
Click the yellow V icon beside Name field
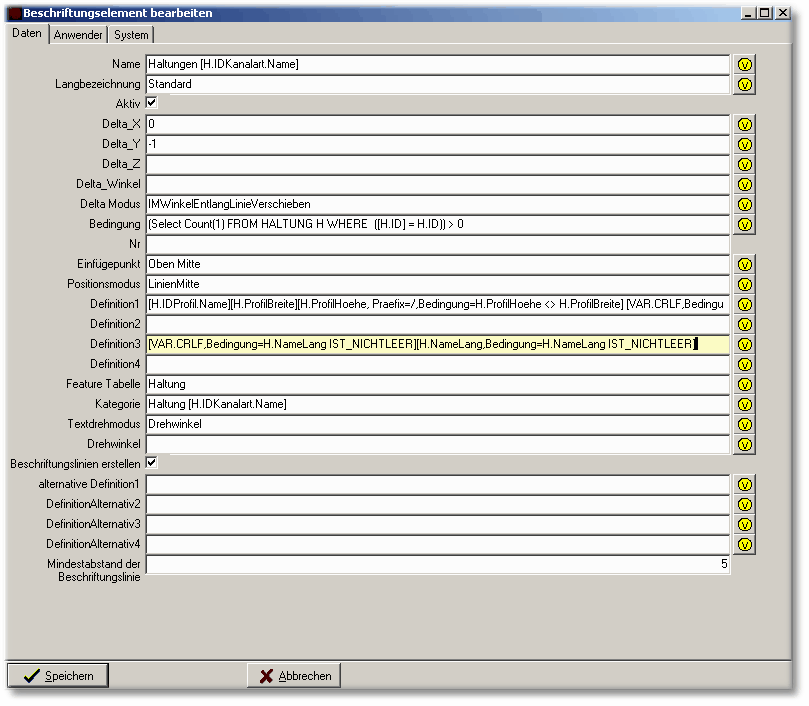744,64
